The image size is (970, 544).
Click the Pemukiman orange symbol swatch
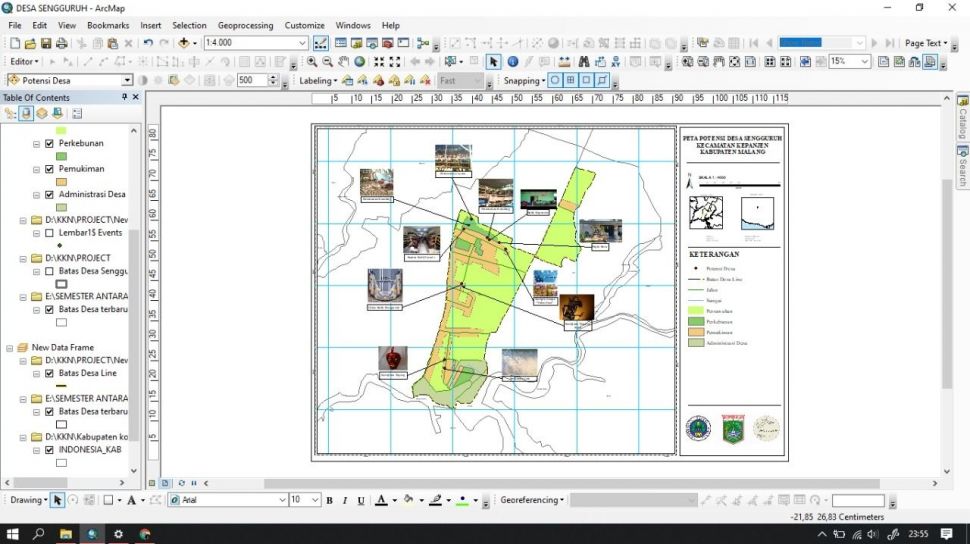click(61, 182)
